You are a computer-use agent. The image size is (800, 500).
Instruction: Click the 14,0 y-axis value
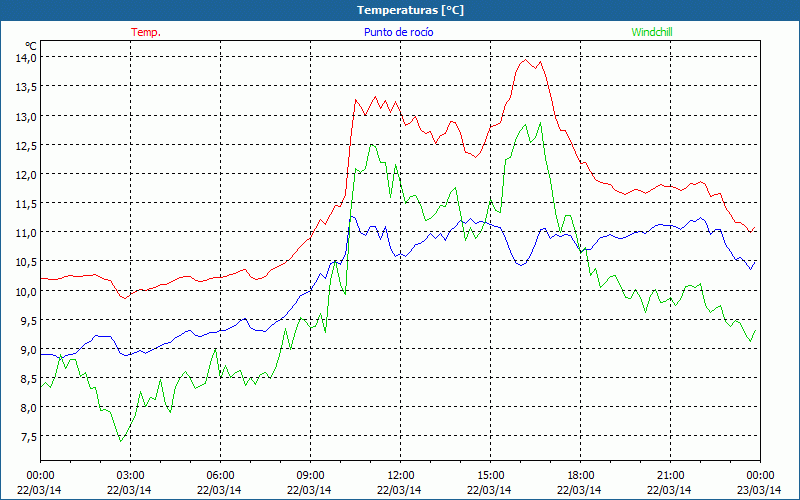[25, 58]
